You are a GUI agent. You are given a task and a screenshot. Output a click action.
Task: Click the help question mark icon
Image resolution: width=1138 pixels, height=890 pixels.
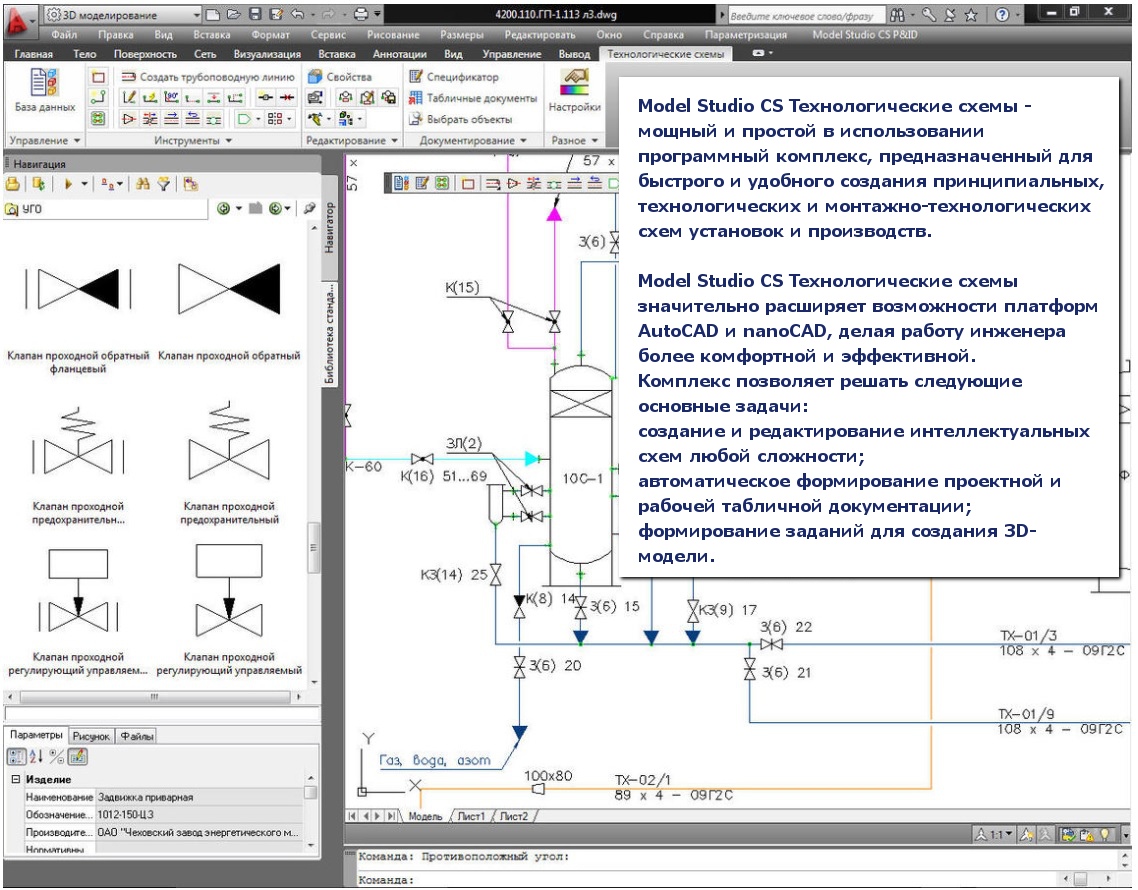pos(1002,14)
